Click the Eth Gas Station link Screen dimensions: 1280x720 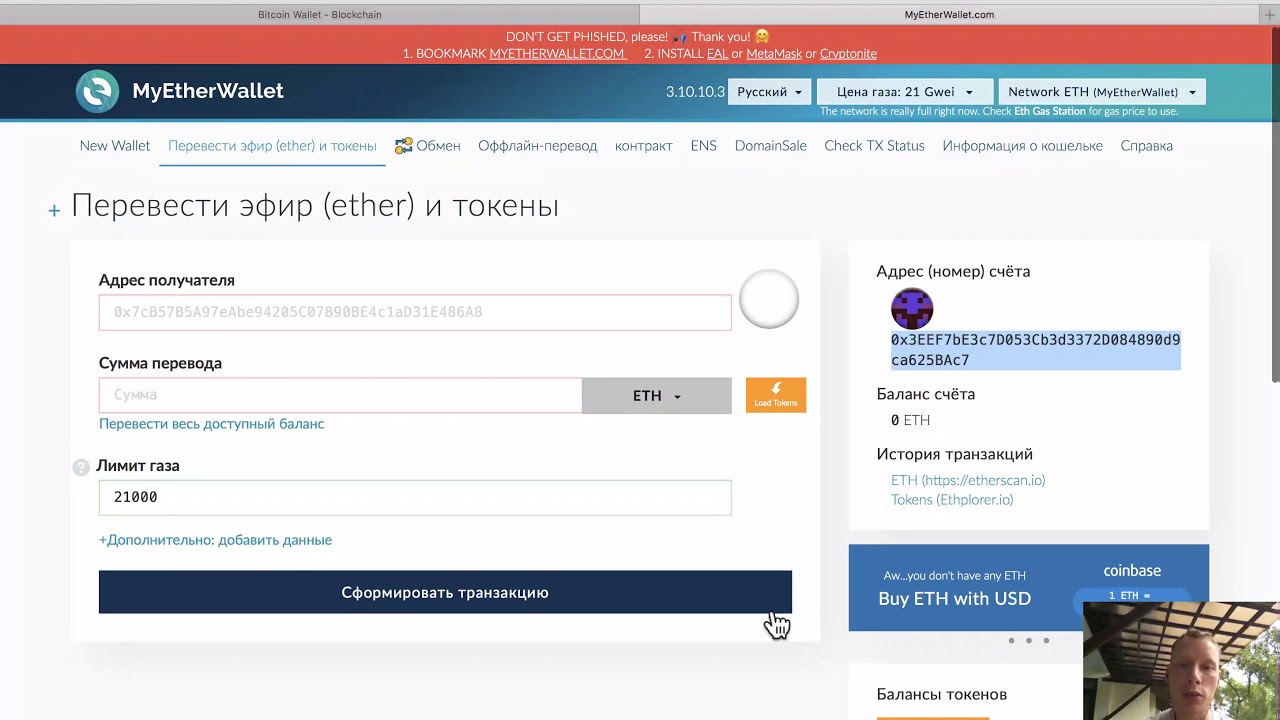[1050, 111]
